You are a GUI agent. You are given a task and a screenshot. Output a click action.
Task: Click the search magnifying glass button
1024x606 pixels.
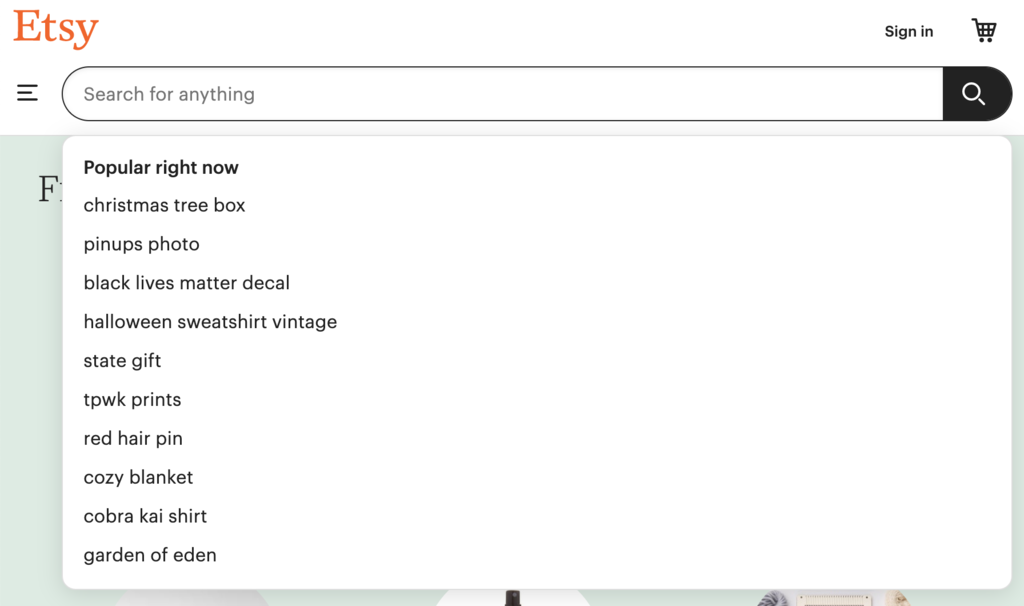coord(976,93)
